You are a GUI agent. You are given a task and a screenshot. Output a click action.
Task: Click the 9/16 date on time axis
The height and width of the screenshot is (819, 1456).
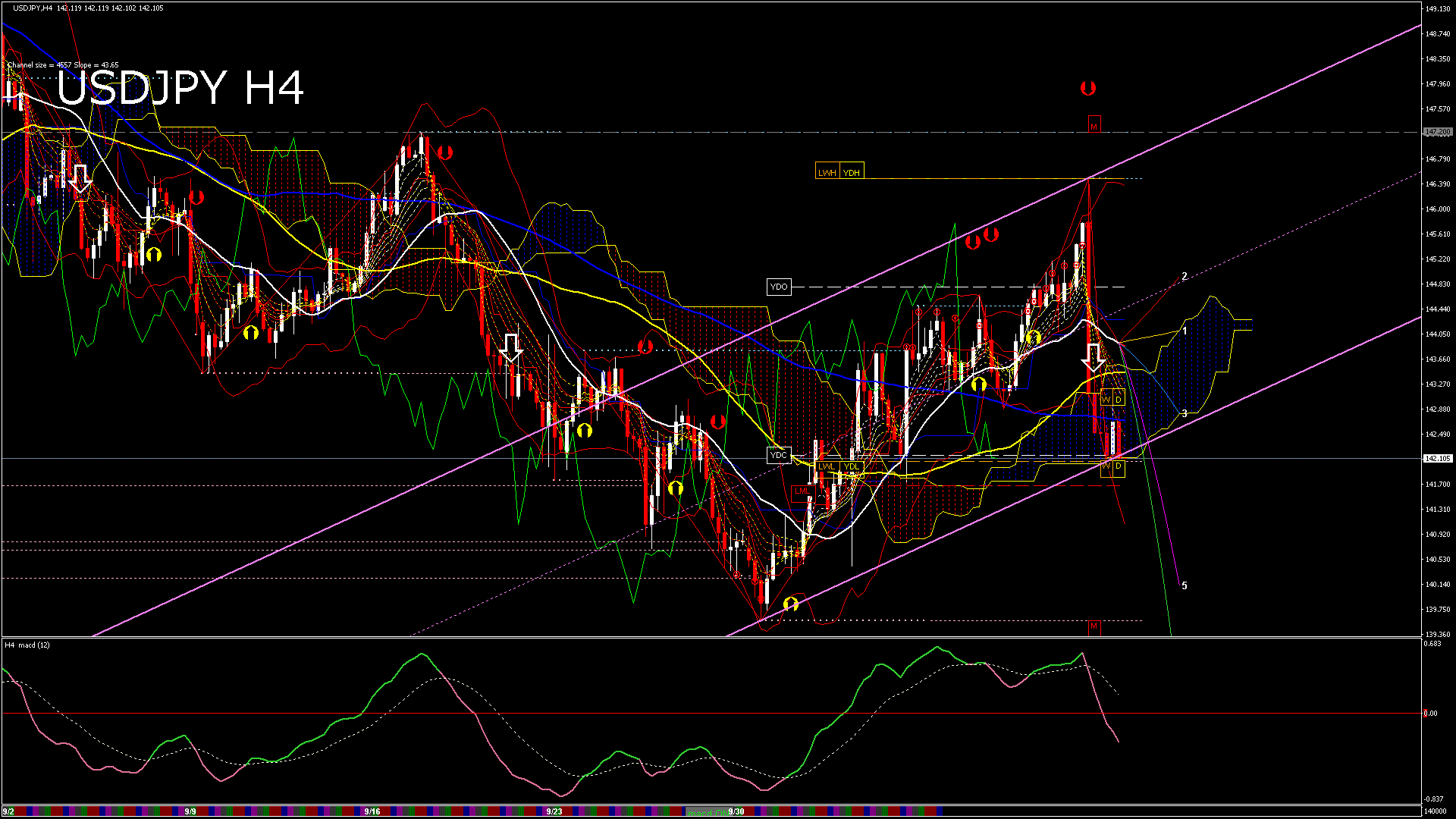372,811
